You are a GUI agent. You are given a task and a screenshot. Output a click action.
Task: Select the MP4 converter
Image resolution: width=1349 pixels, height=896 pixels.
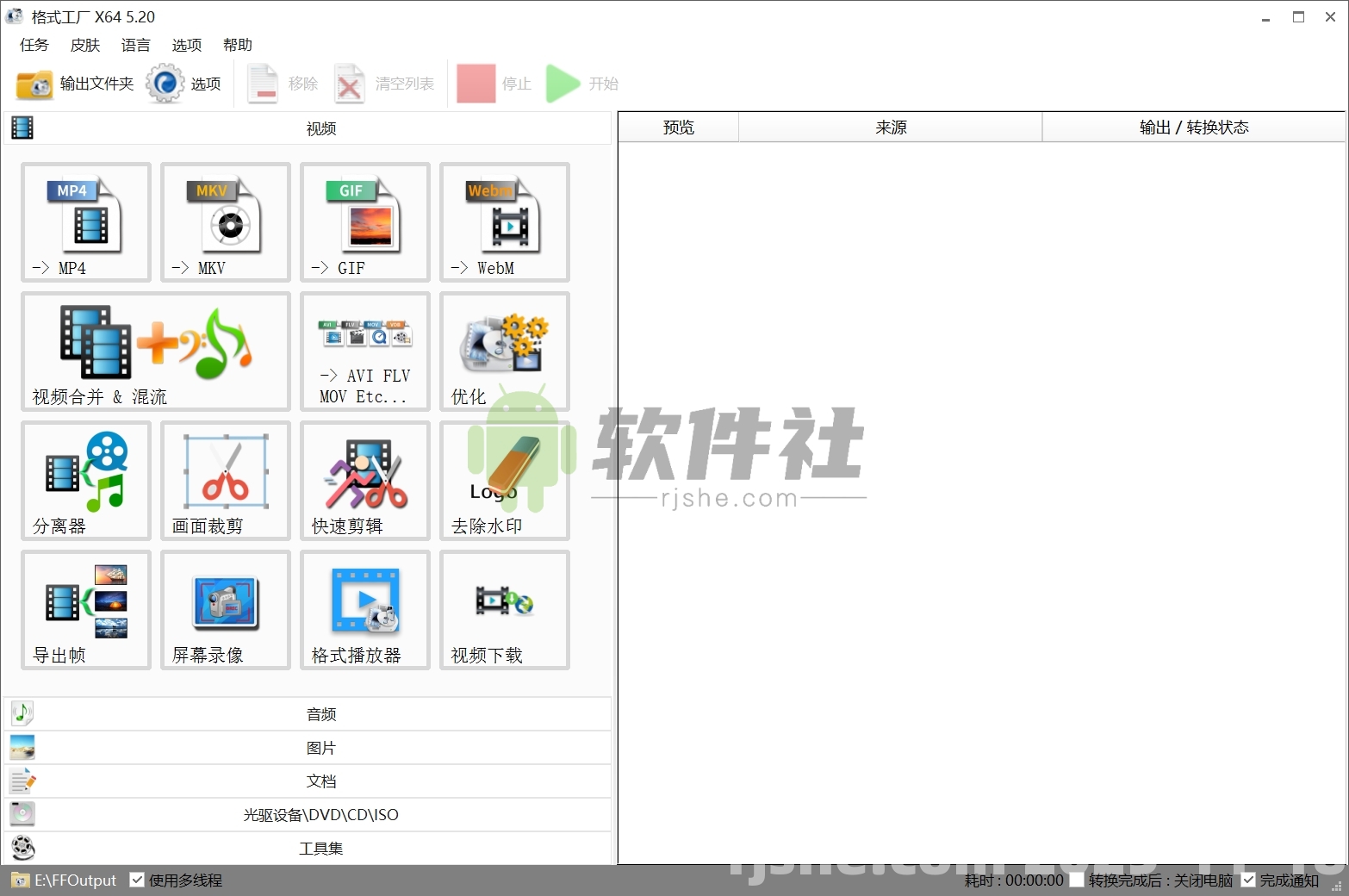click(x=85, y=222)
